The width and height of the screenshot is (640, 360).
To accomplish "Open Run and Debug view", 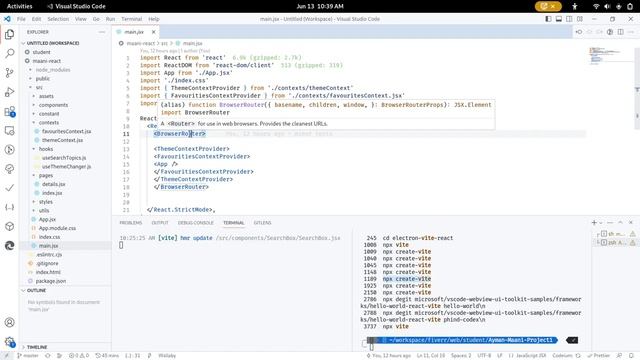I will tap(9, 92).
